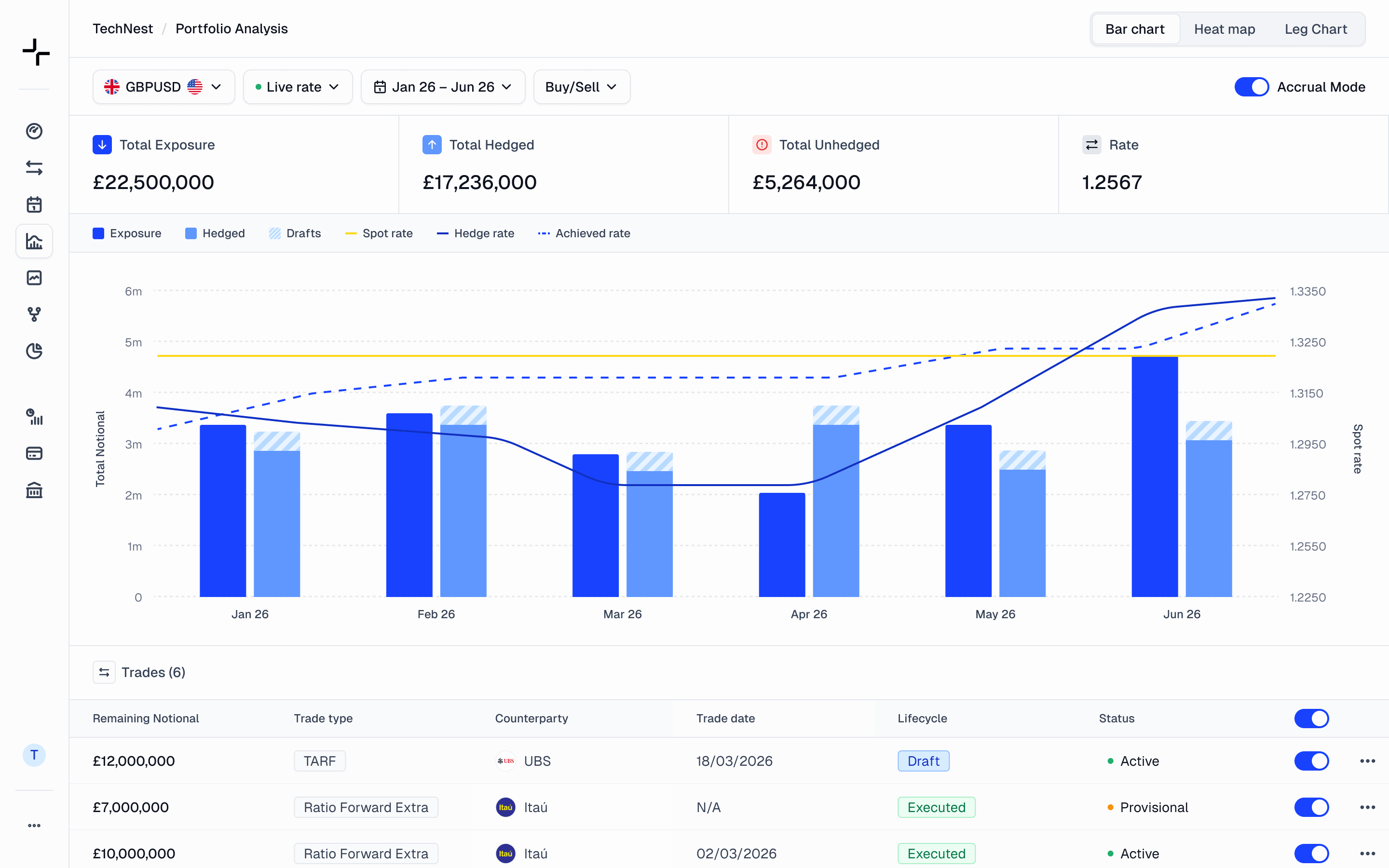Viewport: 1389px width, 868px height.
Task: Click the Total Exposure down-arrow icon
Action: click(x=102, y=145)
